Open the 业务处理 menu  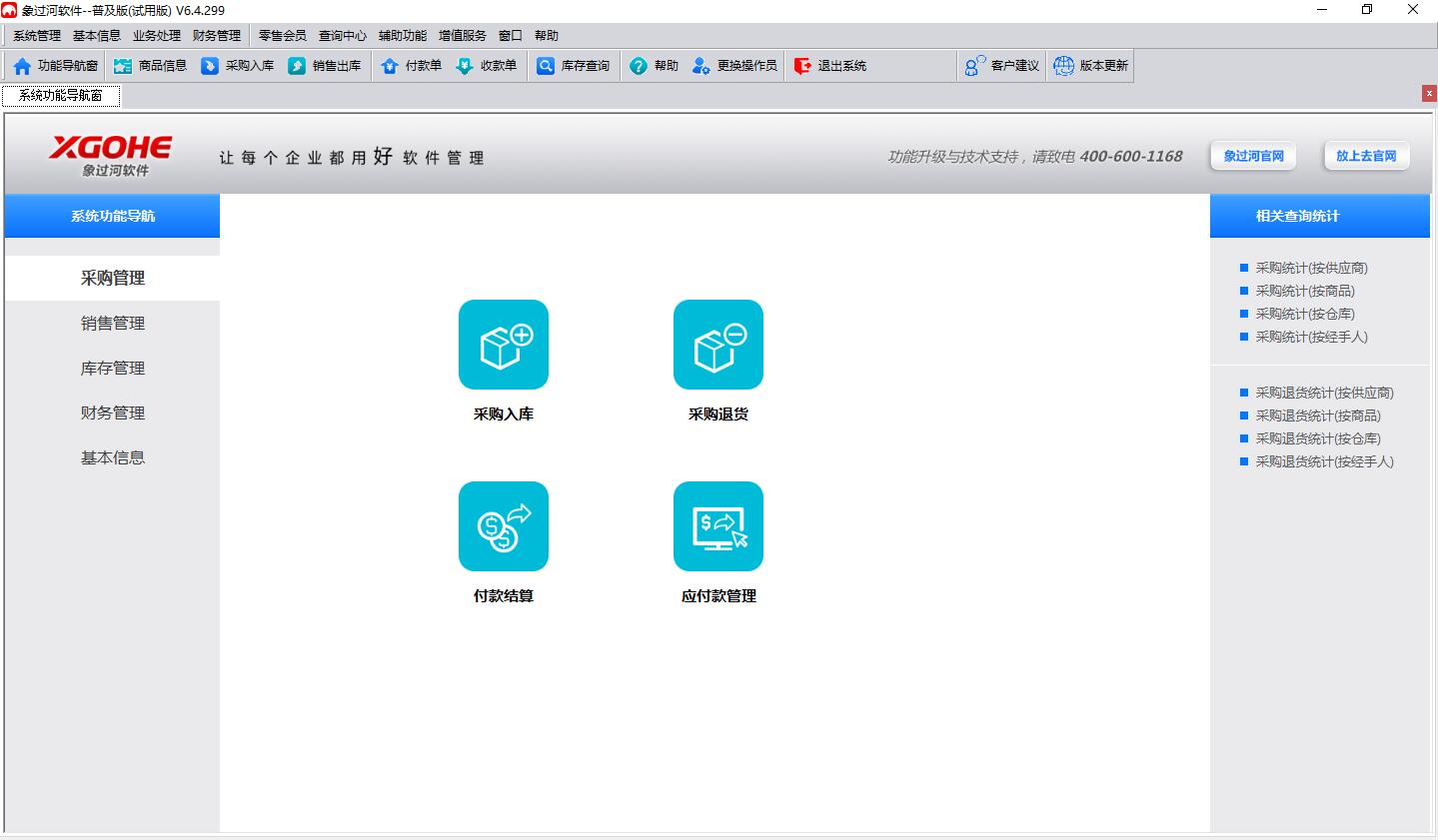pos(157,36)
